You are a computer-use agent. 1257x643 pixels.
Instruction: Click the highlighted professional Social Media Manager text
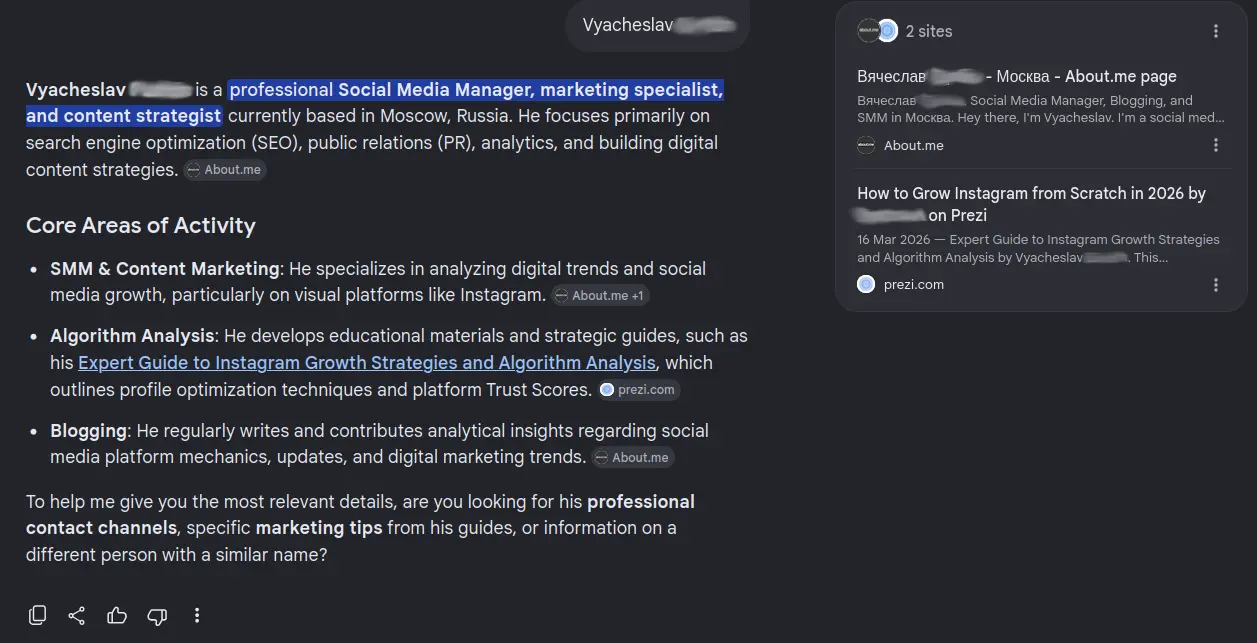click(x=375, y=103)
